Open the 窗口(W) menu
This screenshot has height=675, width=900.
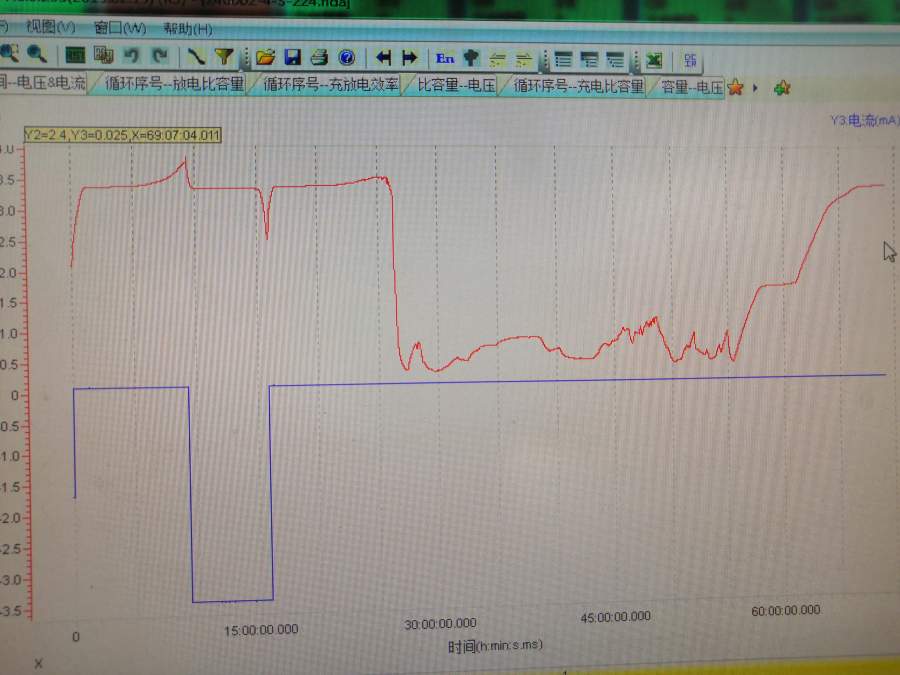[119, 28]
